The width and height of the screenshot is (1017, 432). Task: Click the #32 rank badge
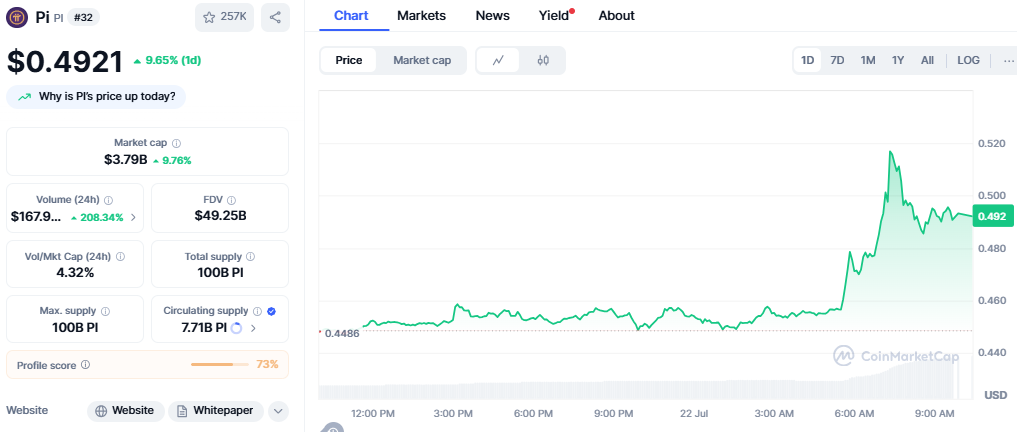tap(83, 18)
